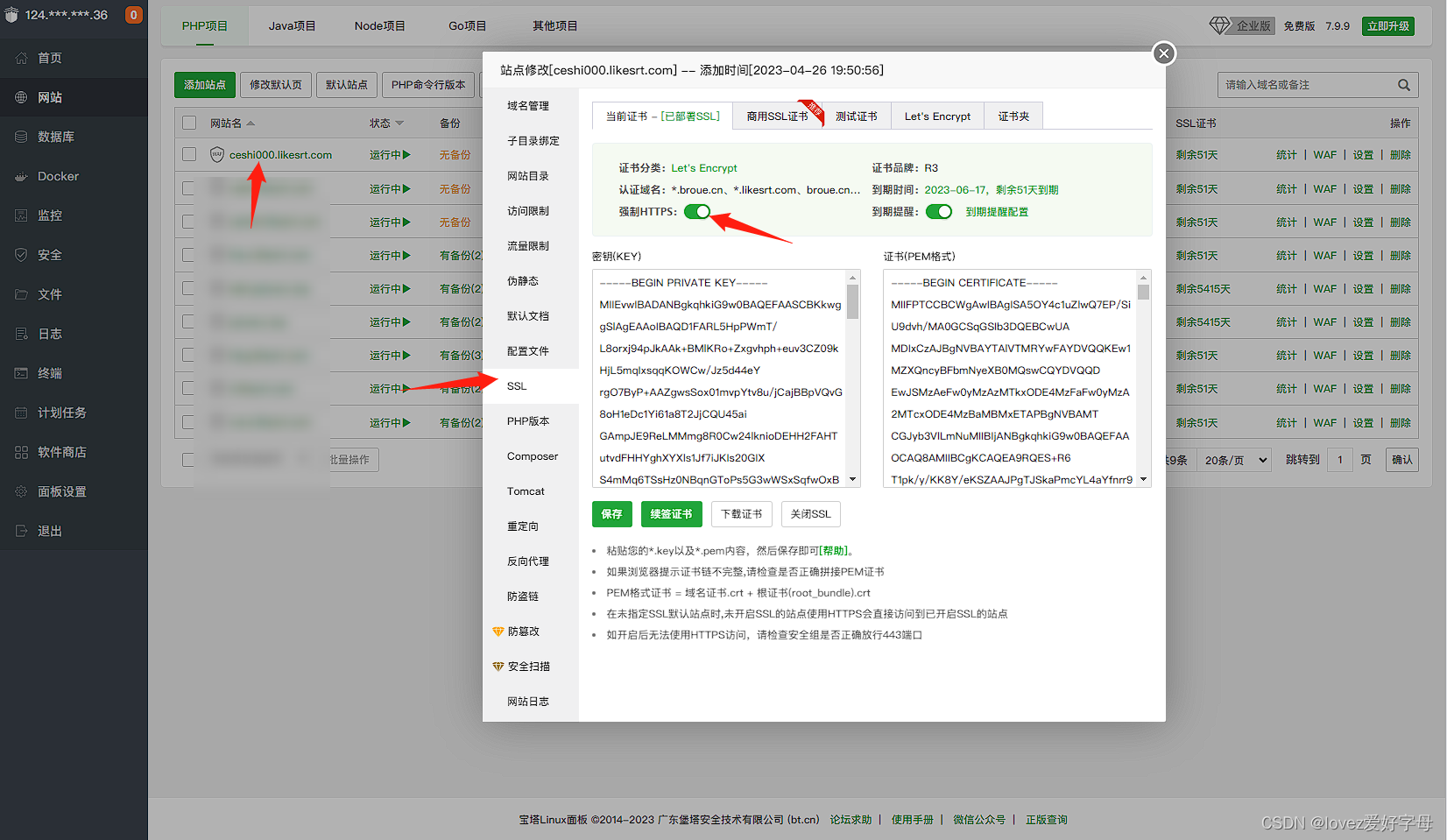Open the 面板设置 gear icon

coord(21,491)
